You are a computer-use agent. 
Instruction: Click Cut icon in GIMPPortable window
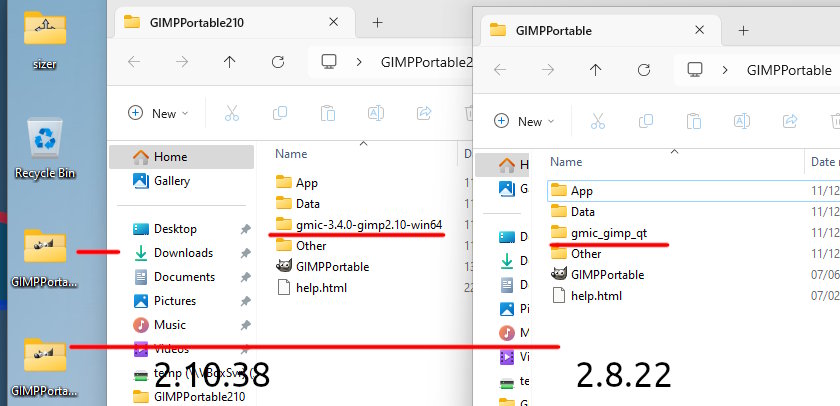(597, 121)
